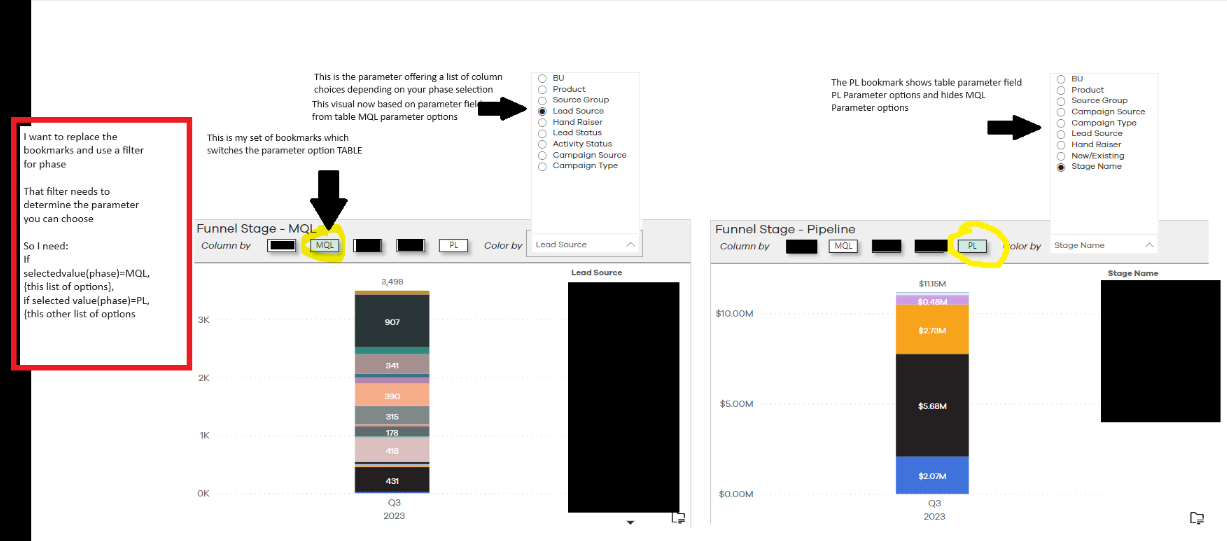The width and height of the screenshot is (1227, 541).
Task: Click the $2.07M blue segment of Pipeline bar
Action: pyautogui.click(x=934, y=475)
